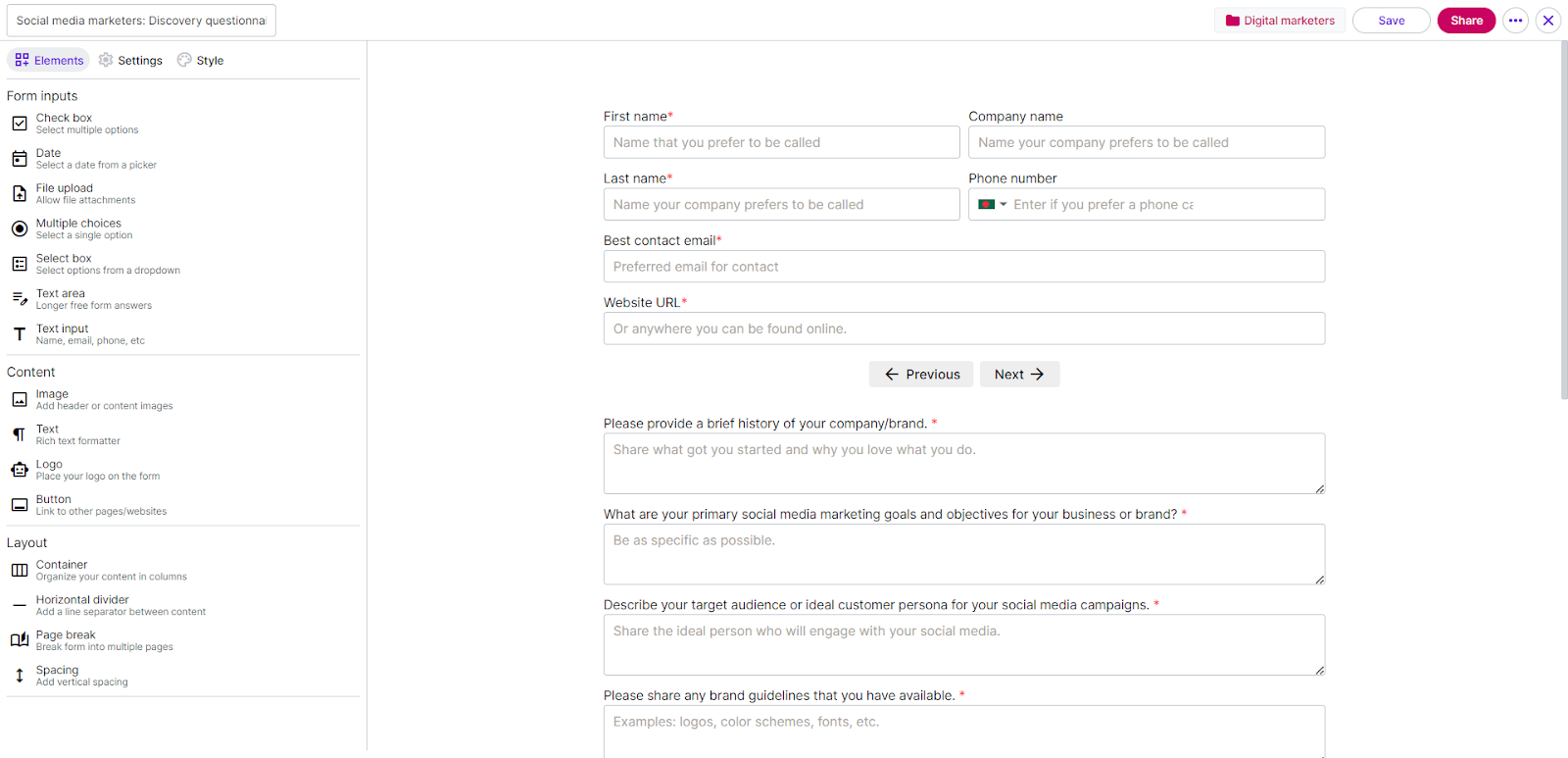1568x758 pixels.
Task: Add a File upload element
Action: 64,192
